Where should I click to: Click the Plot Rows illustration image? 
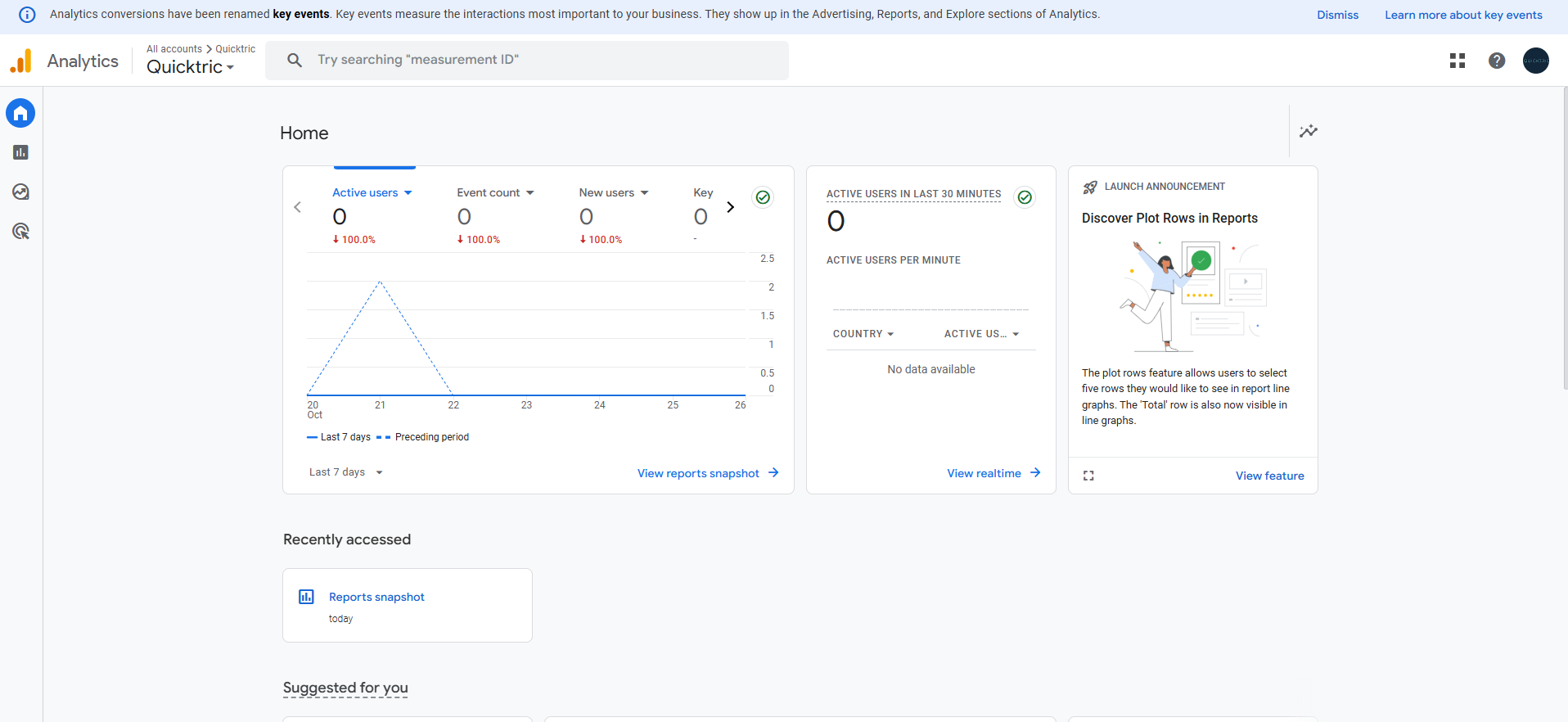(x=1193, y=296)
